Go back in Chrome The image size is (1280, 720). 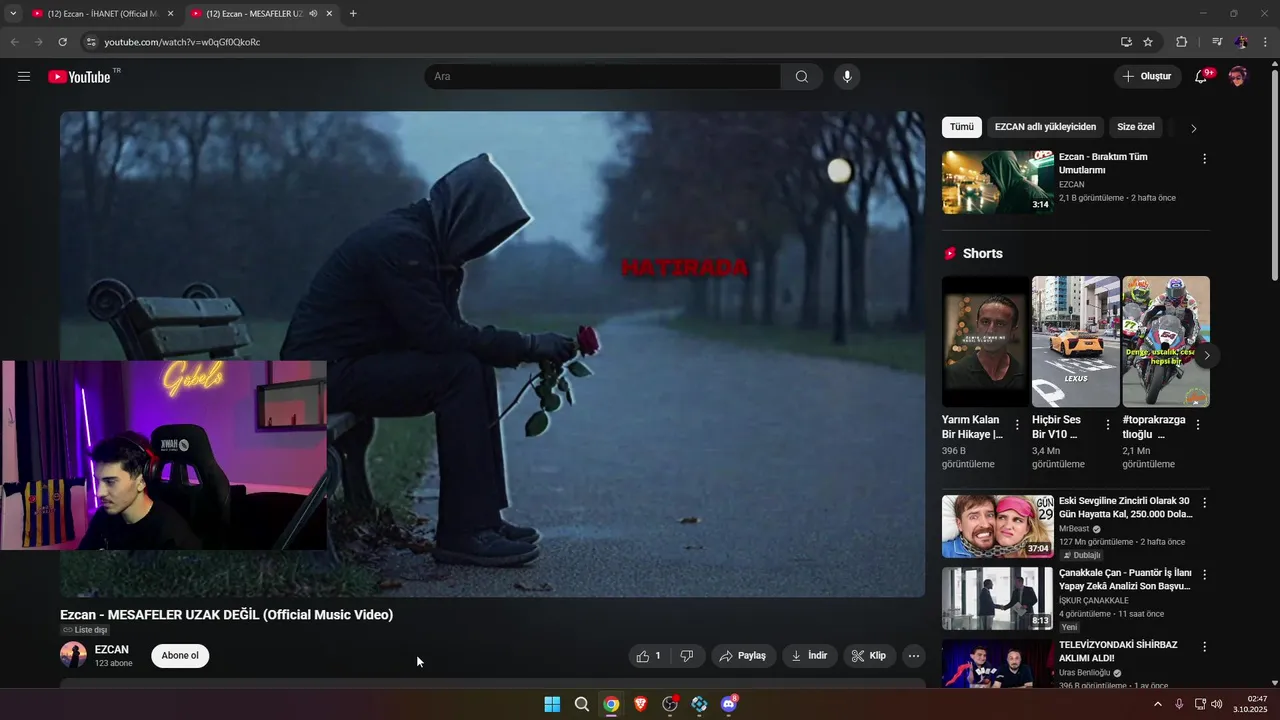click(x=14, y=42)
